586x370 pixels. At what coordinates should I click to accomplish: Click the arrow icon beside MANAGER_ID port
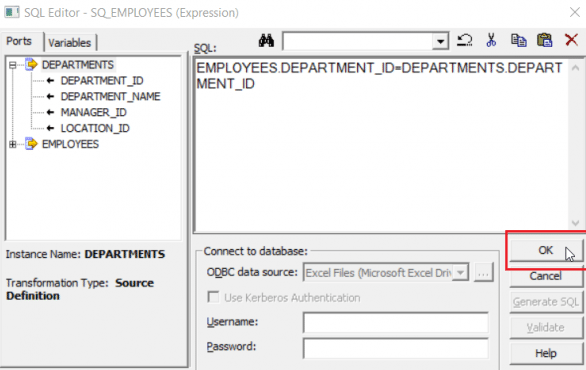point(50,112)
